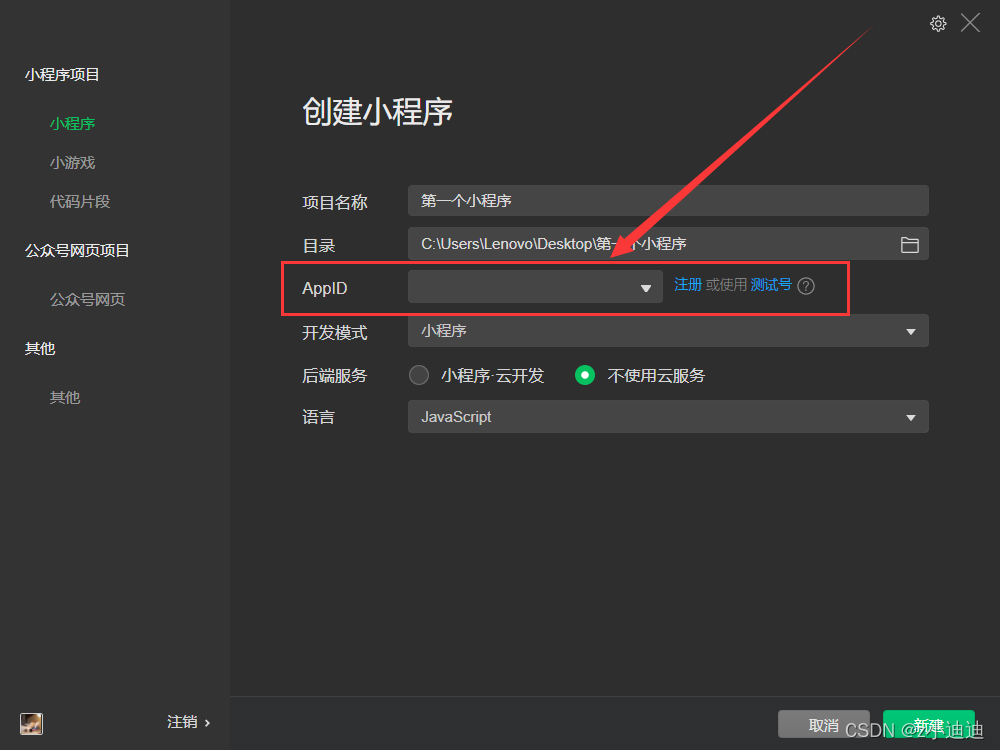Click 注销 to log out
Image resolution: width=1000 pixels, height=750 pixels.
click(181, 721)
